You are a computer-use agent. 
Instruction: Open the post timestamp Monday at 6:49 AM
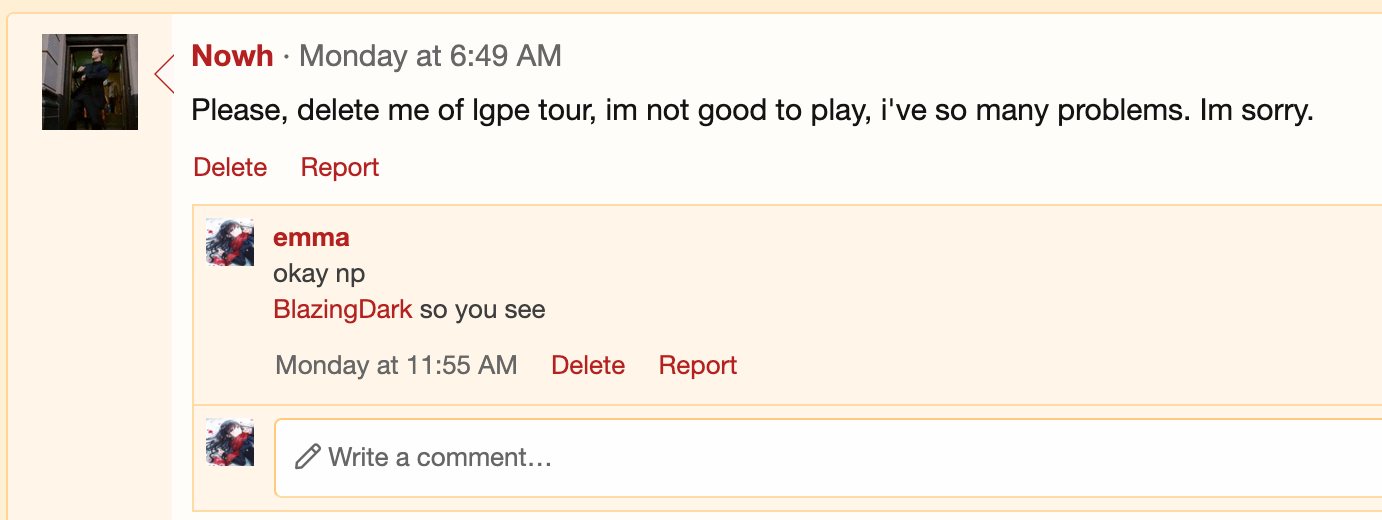tap(430, 56)
